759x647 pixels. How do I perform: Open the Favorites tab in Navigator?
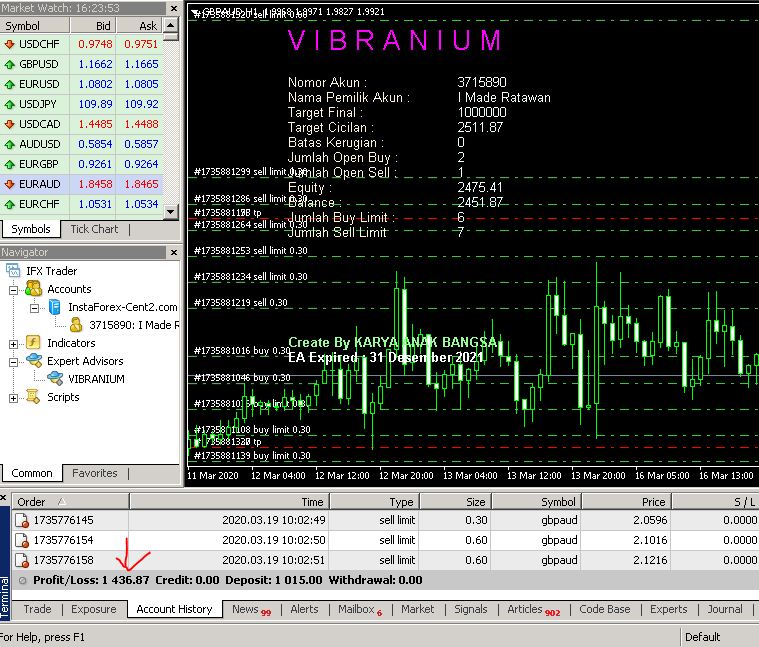tap(94, 473)
